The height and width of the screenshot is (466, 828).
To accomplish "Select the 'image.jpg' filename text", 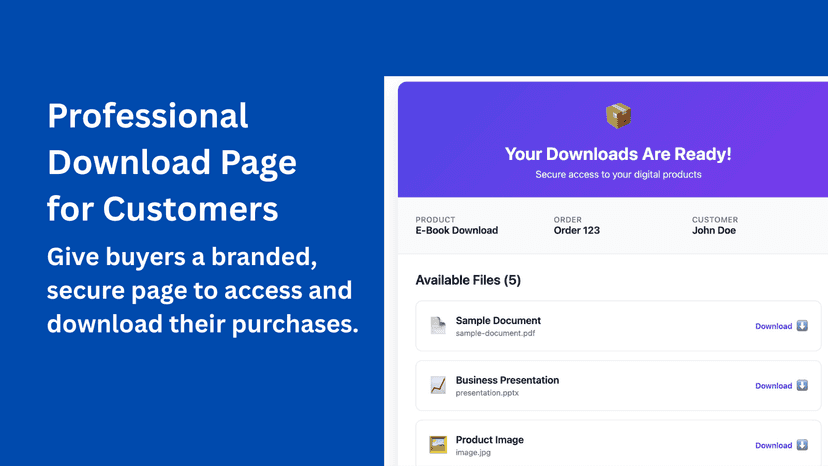I will 473,453.
